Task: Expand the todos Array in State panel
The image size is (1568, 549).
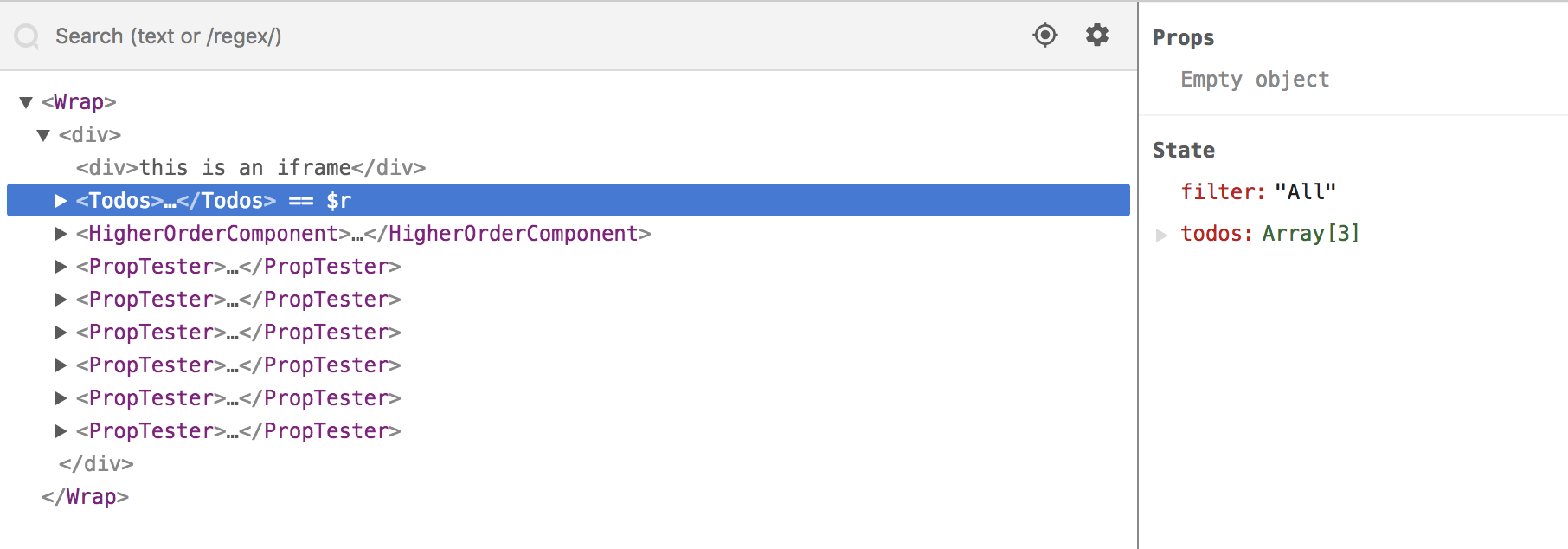Action: [1162, 233]
